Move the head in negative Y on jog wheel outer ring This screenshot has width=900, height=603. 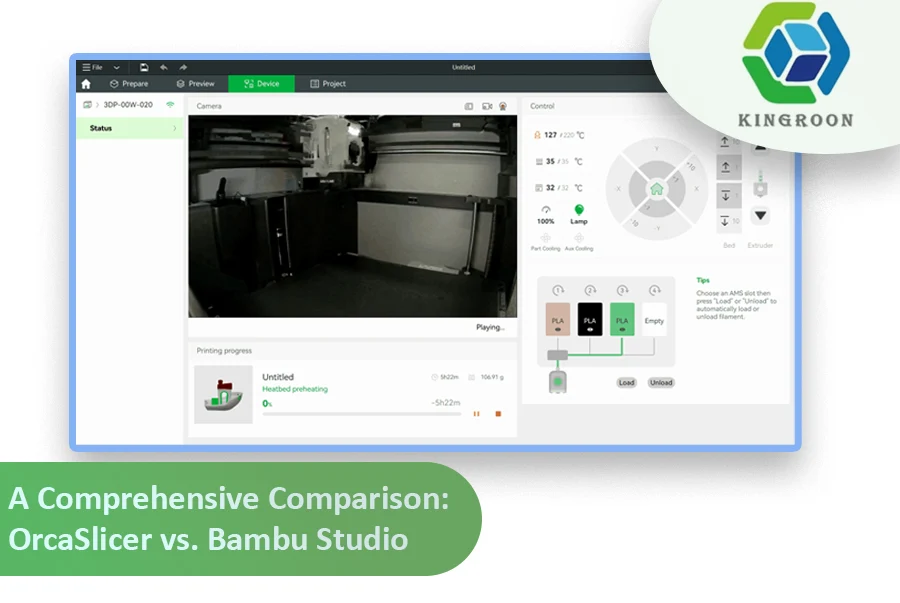click(x=657, y=229)
